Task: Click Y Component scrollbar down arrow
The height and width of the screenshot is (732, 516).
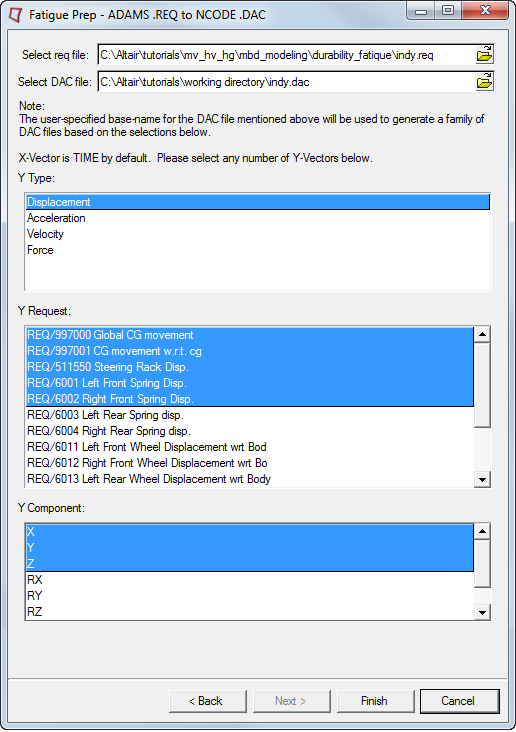Action: (x=482, y=612)
